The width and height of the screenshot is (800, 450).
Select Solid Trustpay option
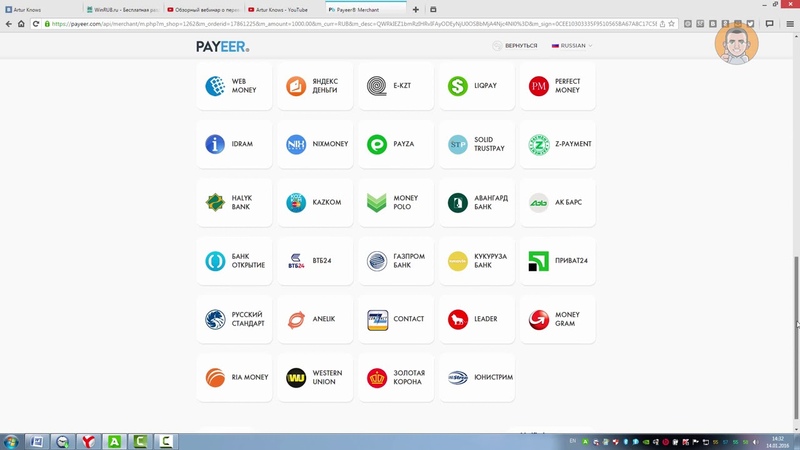click(477, 144)
